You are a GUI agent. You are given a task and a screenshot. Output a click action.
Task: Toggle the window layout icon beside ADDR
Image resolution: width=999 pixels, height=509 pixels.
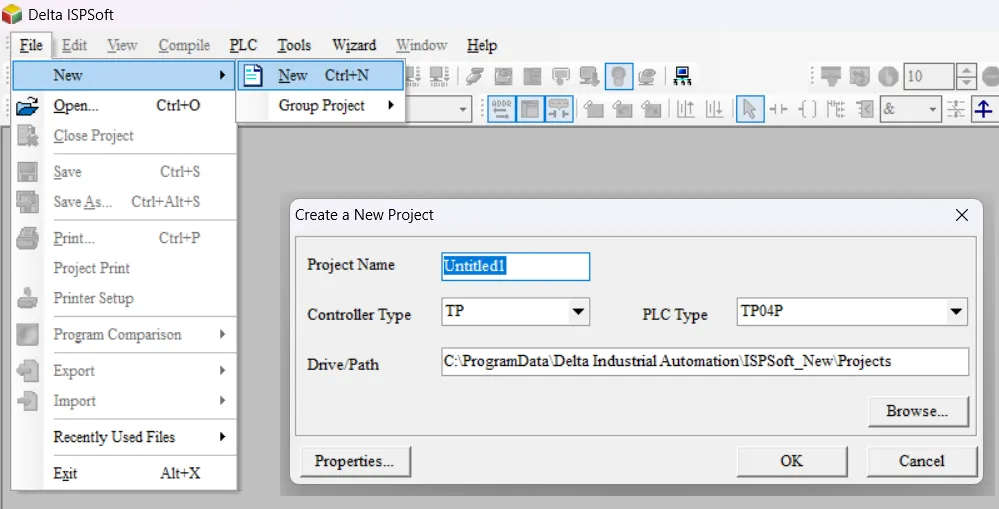coord(529,109)
